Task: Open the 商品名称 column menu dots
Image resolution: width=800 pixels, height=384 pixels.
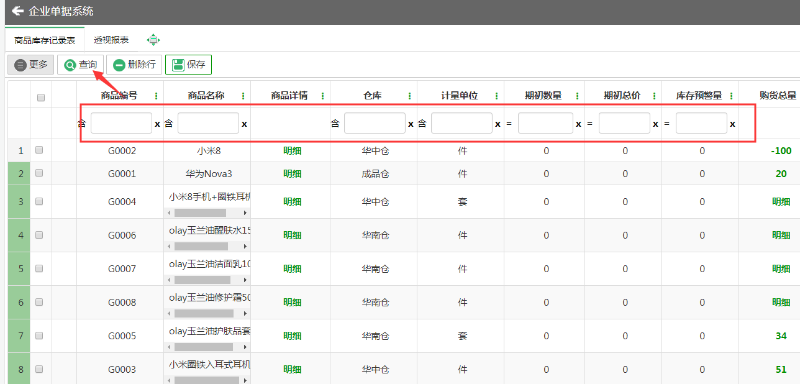Action: [x=242, y=96]
